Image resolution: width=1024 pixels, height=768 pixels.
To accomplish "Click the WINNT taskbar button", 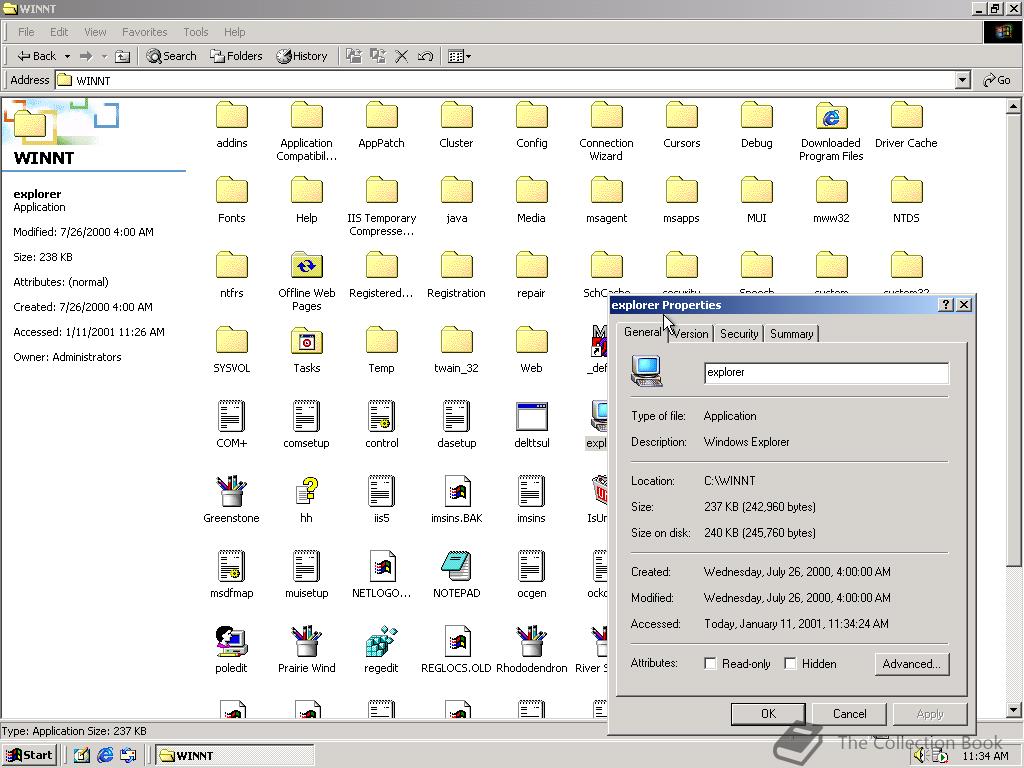I will click(234, 756).
